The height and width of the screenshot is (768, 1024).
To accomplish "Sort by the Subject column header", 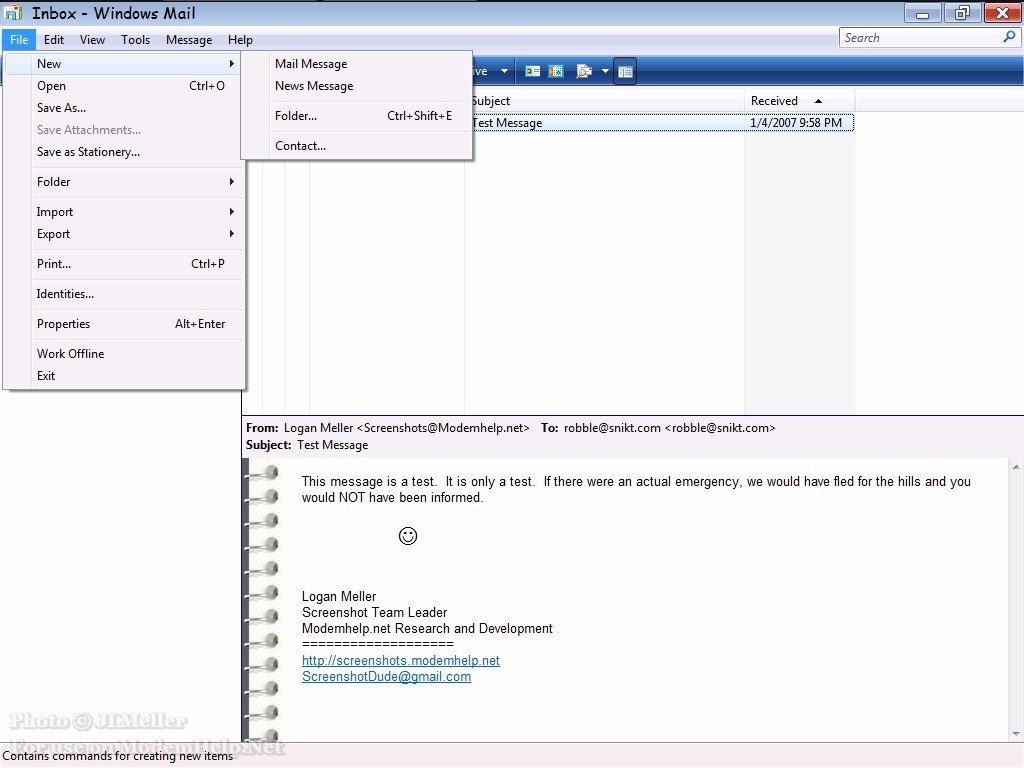I will pos(607,101).
